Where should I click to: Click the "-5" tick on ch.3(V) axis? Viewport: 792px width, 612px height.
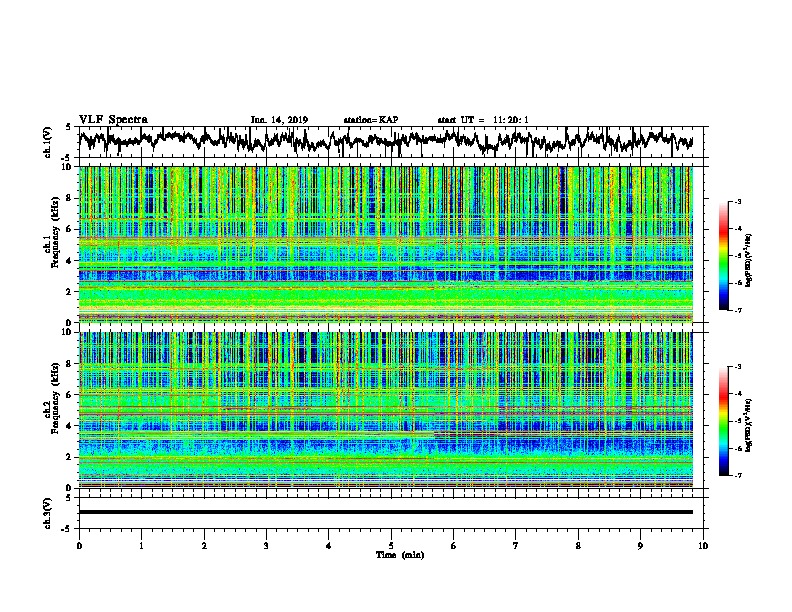click(x=68, y=529)
